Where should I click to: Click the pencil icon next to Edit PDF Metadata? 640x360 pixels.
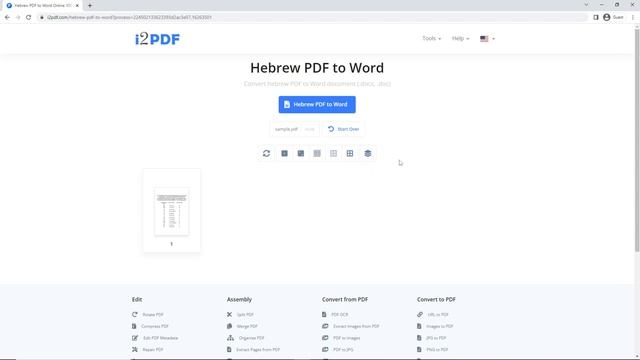pos(135,338)
